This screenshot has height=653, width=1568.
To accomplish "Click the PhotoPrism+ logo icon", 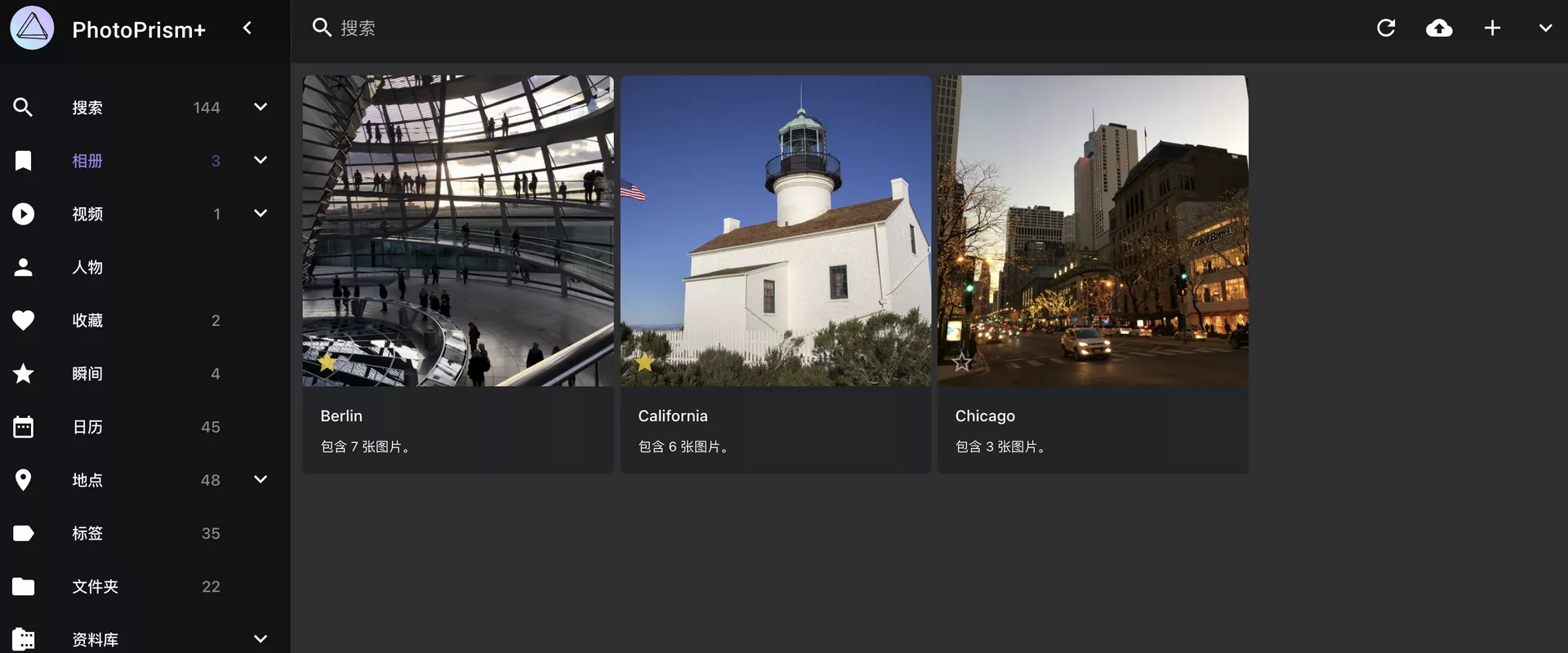I will click(33, 29).
